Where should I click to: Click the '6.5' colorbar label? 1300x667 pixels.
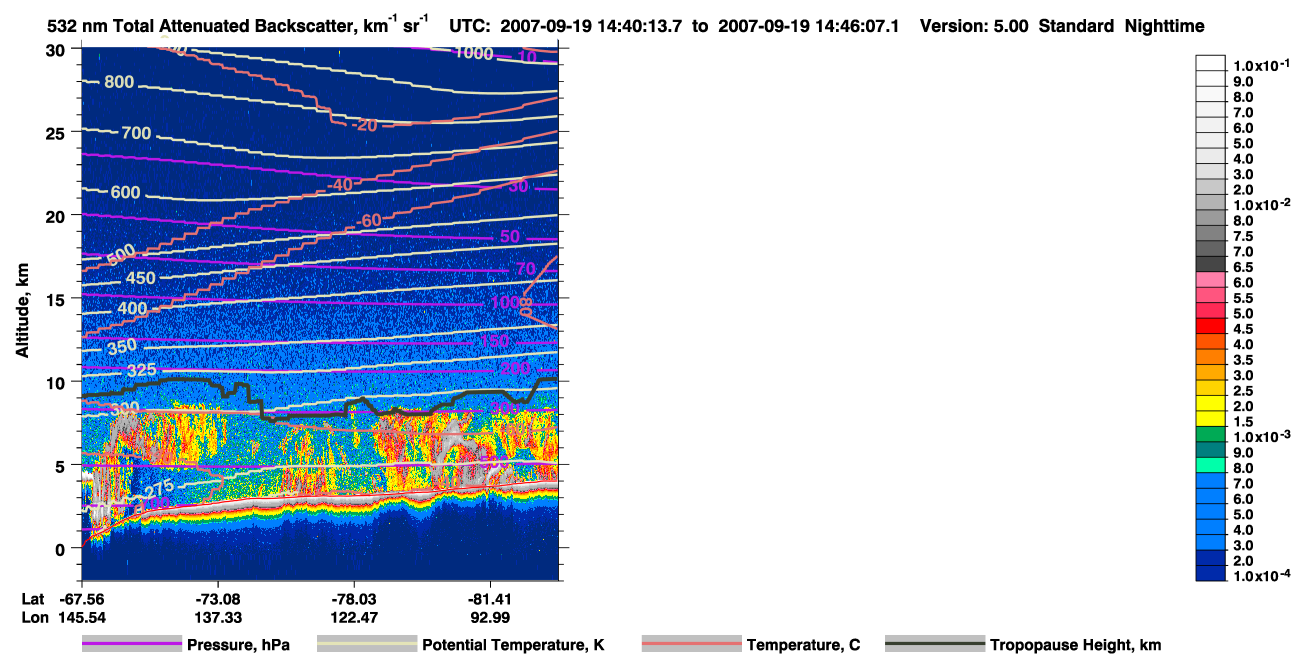click(1243, 267)
